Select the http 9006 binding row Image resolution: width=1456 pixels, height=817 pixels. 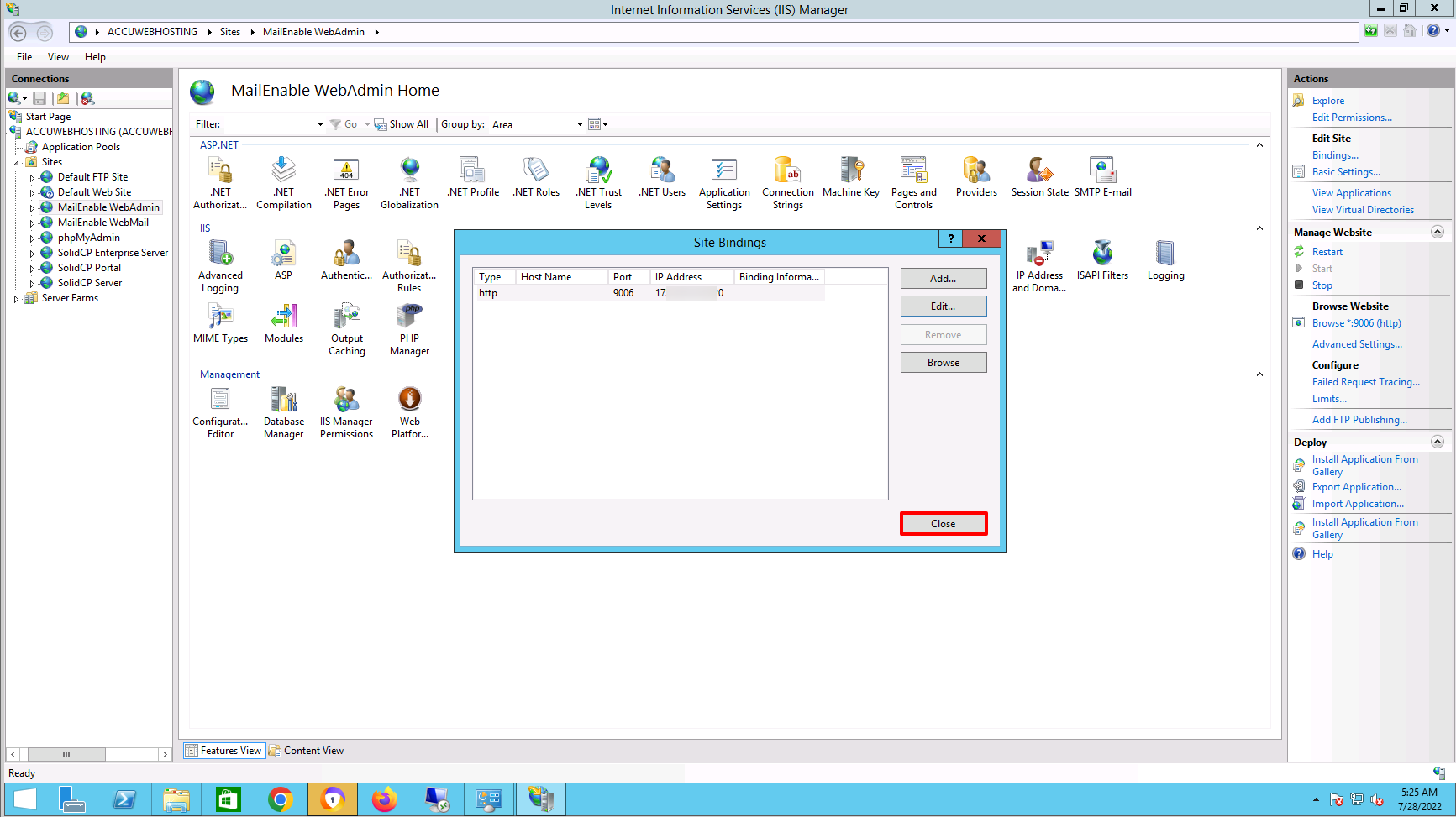649,293
